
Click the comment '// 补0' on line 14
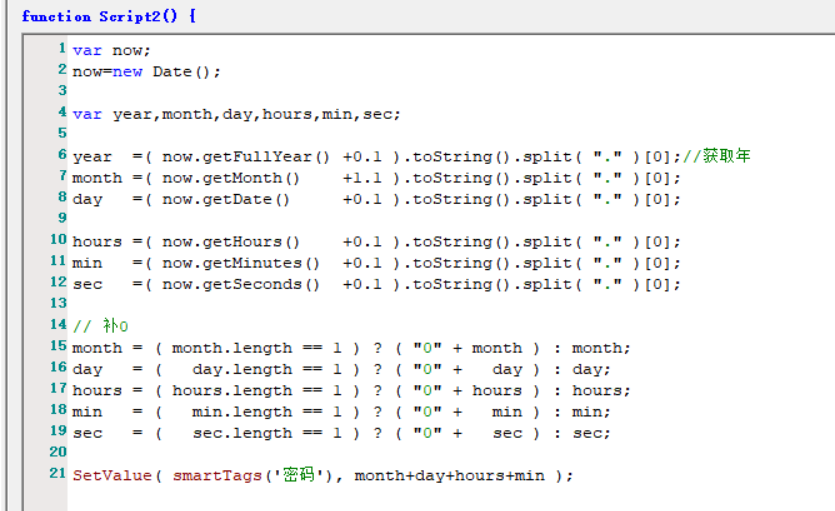tap(100, 326)
